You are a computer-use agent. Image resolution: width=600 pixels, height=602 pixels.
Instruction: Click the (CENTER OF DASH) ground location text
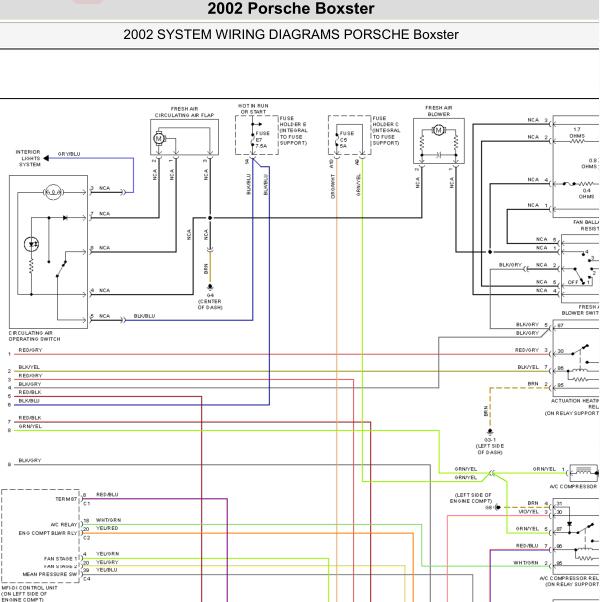click(x=210, y=304)
